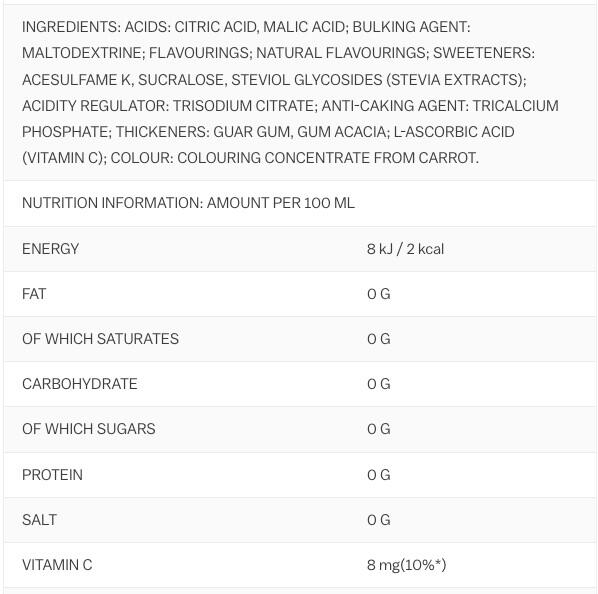The width and height of the screenshot is (598, 594).
Task: Click the INGREDIENTS paragraph text block
Action: coord(290,92)
